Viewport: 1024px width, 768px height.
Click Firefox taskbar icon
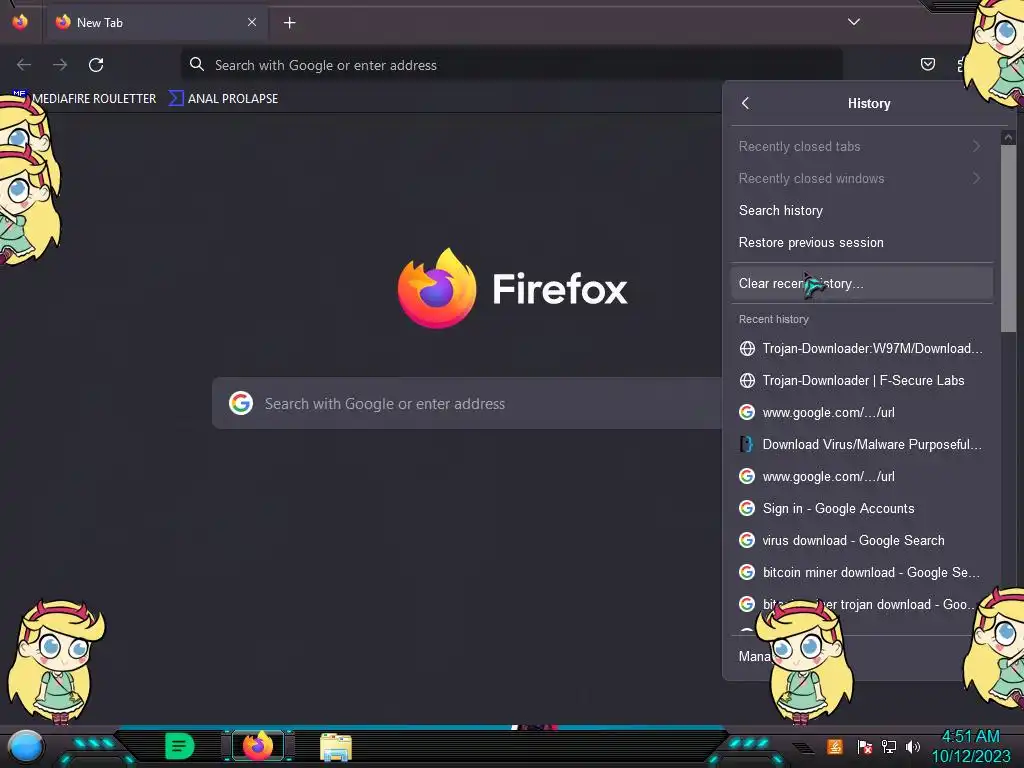(x=258, y=745)
